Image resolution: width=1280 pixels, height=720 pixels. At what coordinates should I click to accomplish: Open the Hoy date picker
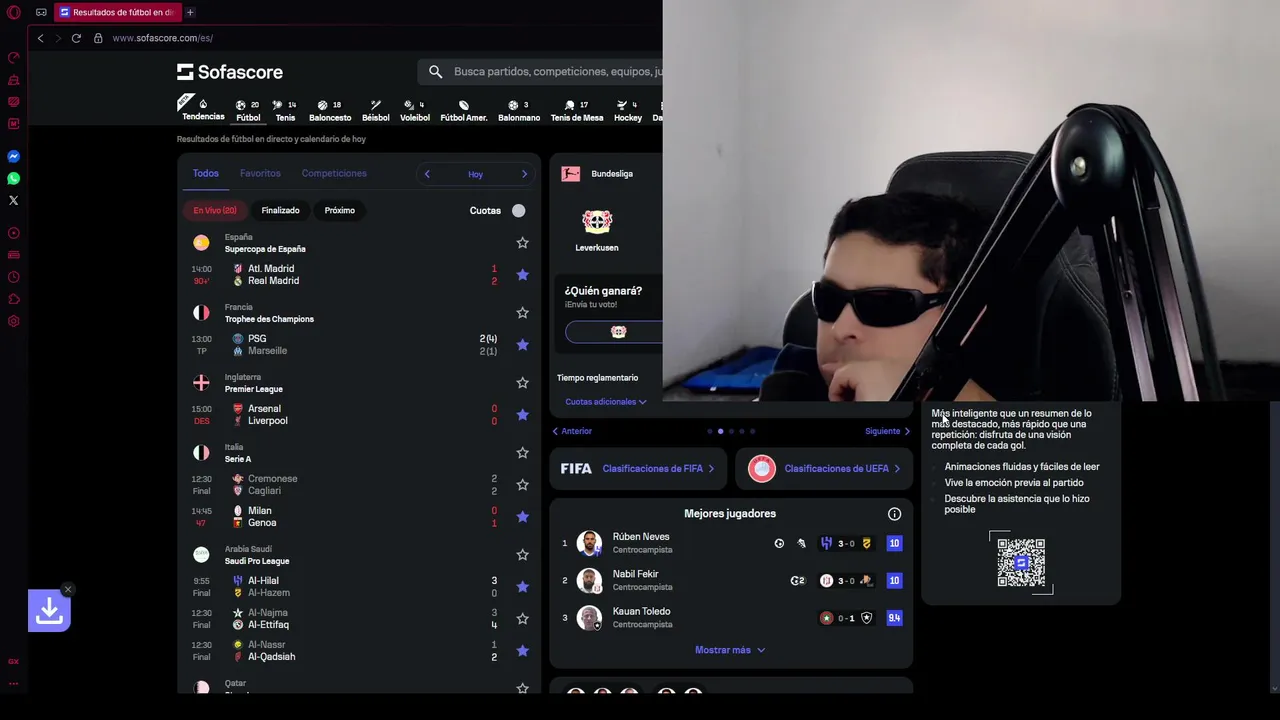[475, 174]
